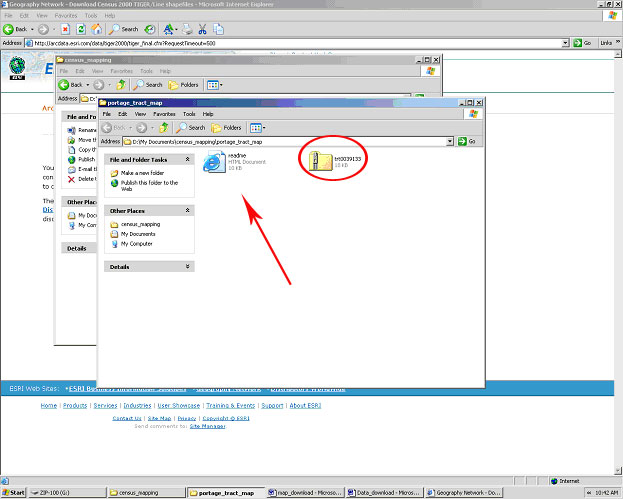The image size is (623, 499).
Task: Open Favorites menu in Internet Explorer
Action: click(66, 15)
